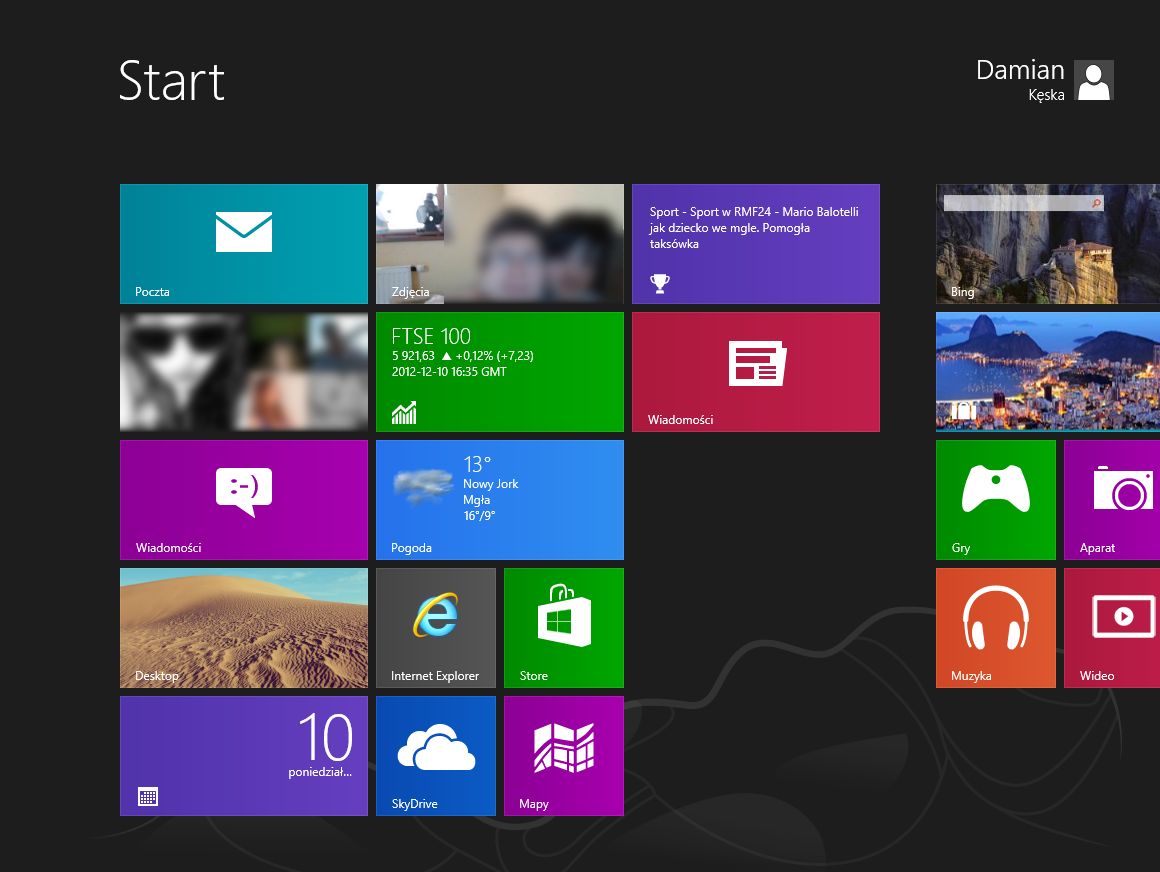Open the purple Wiadomości messaging tile
This screenshot has width=1160, height=872.
243,500
